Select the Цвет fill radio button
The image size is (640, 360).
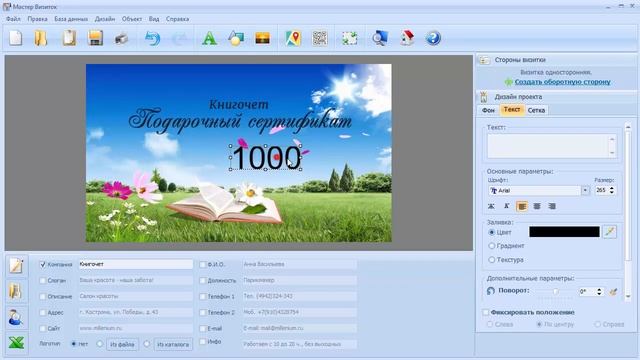pyautogui.click(x=492, y=232)
